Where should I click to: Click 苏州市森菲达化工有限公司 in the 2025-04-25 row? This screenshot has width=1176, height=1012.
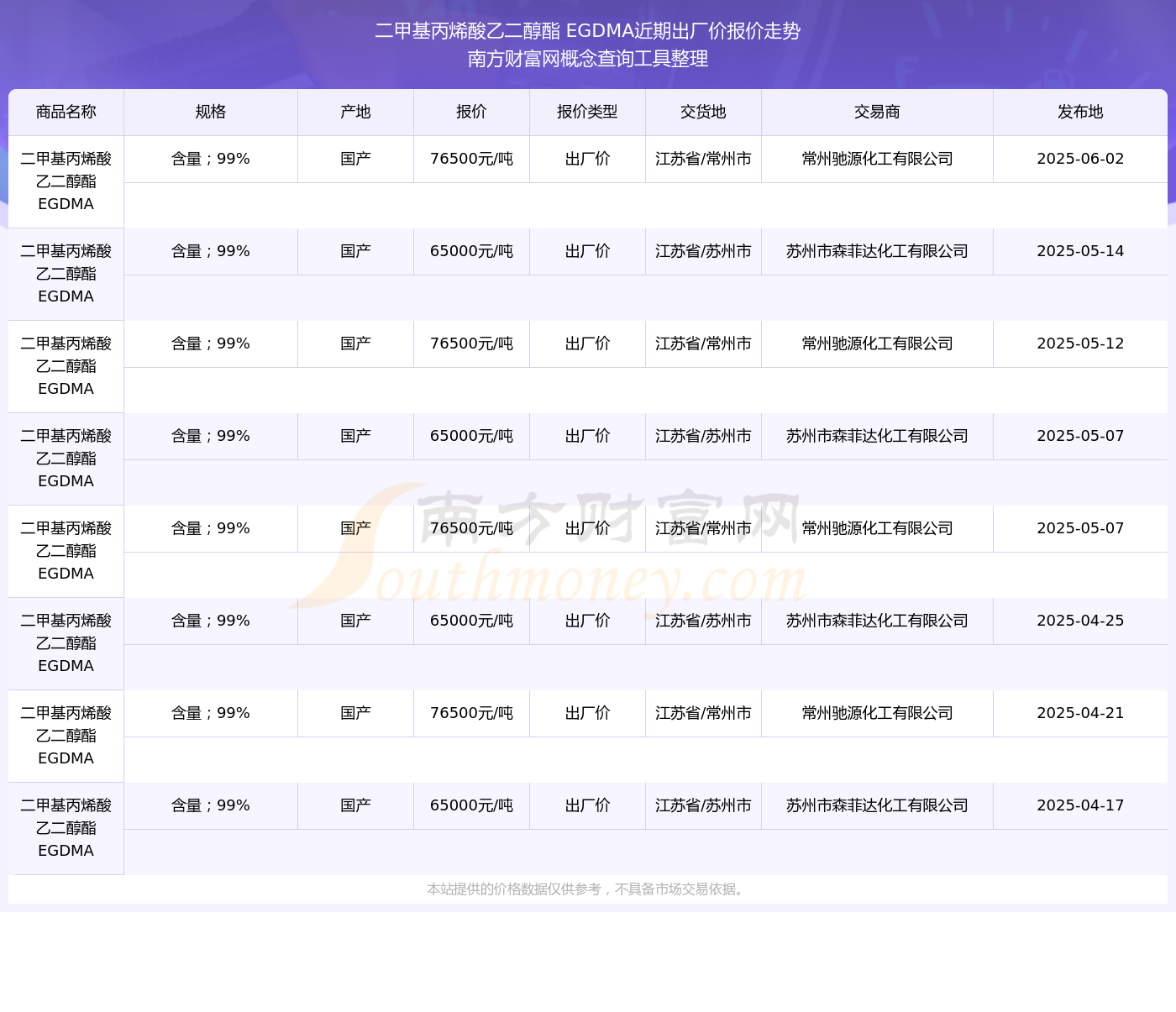tap(878, 621)
